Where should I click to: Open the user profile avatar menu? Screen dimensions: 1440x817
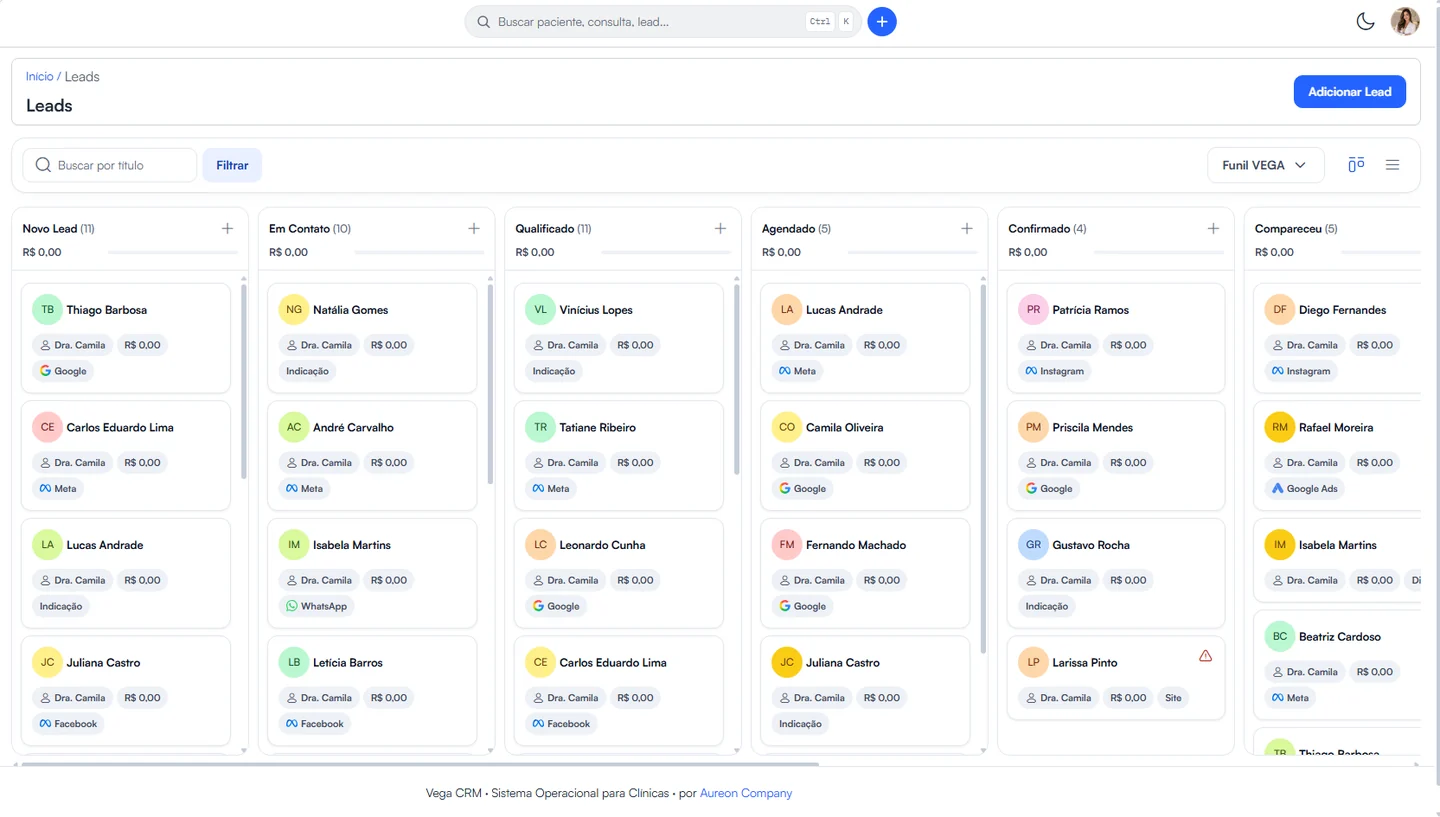click(1405, 21)
